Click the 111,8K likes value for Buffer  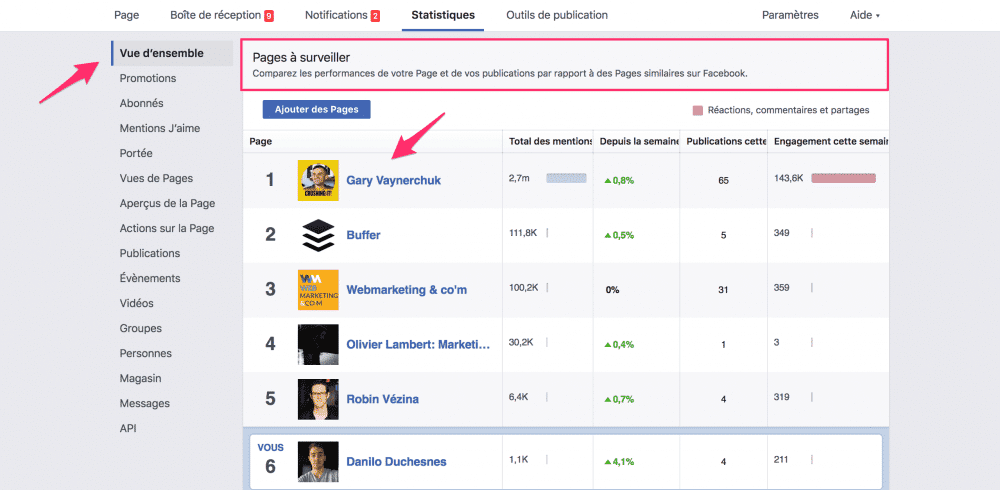point(523,233)
